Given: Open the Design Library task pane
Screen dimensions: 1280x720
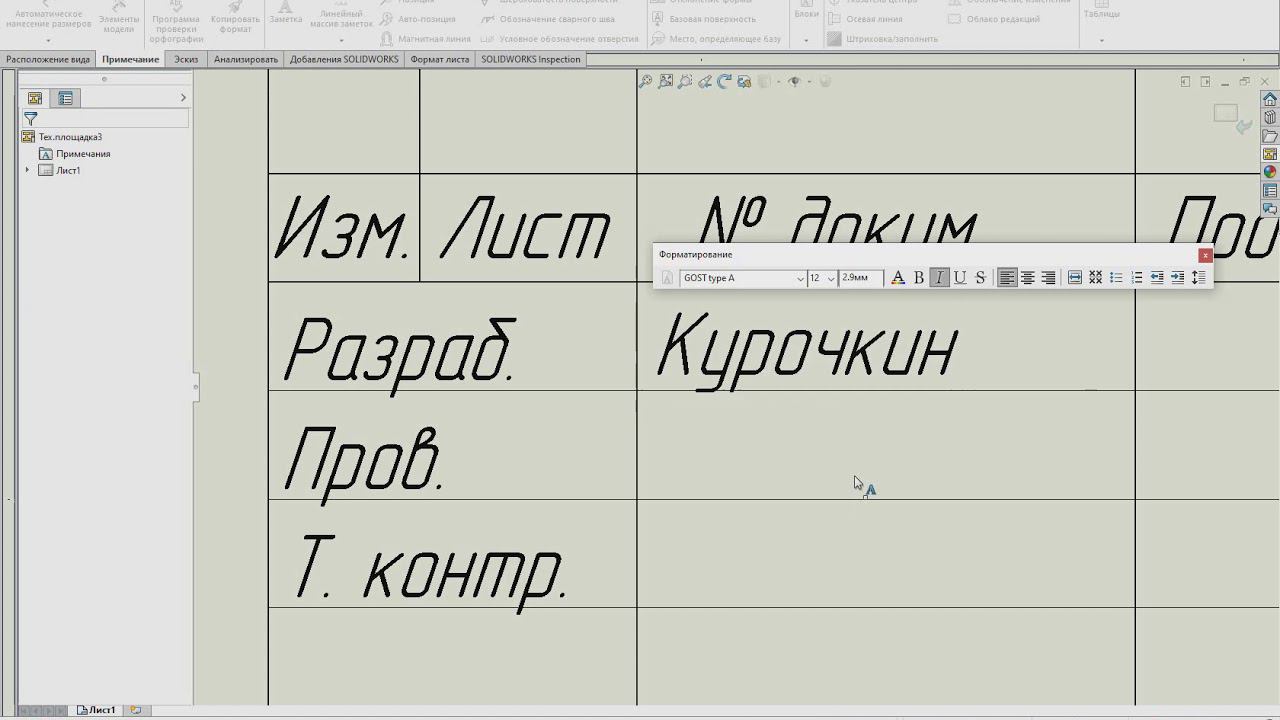Looking at the screenshot, I should tap(1270, 117).
